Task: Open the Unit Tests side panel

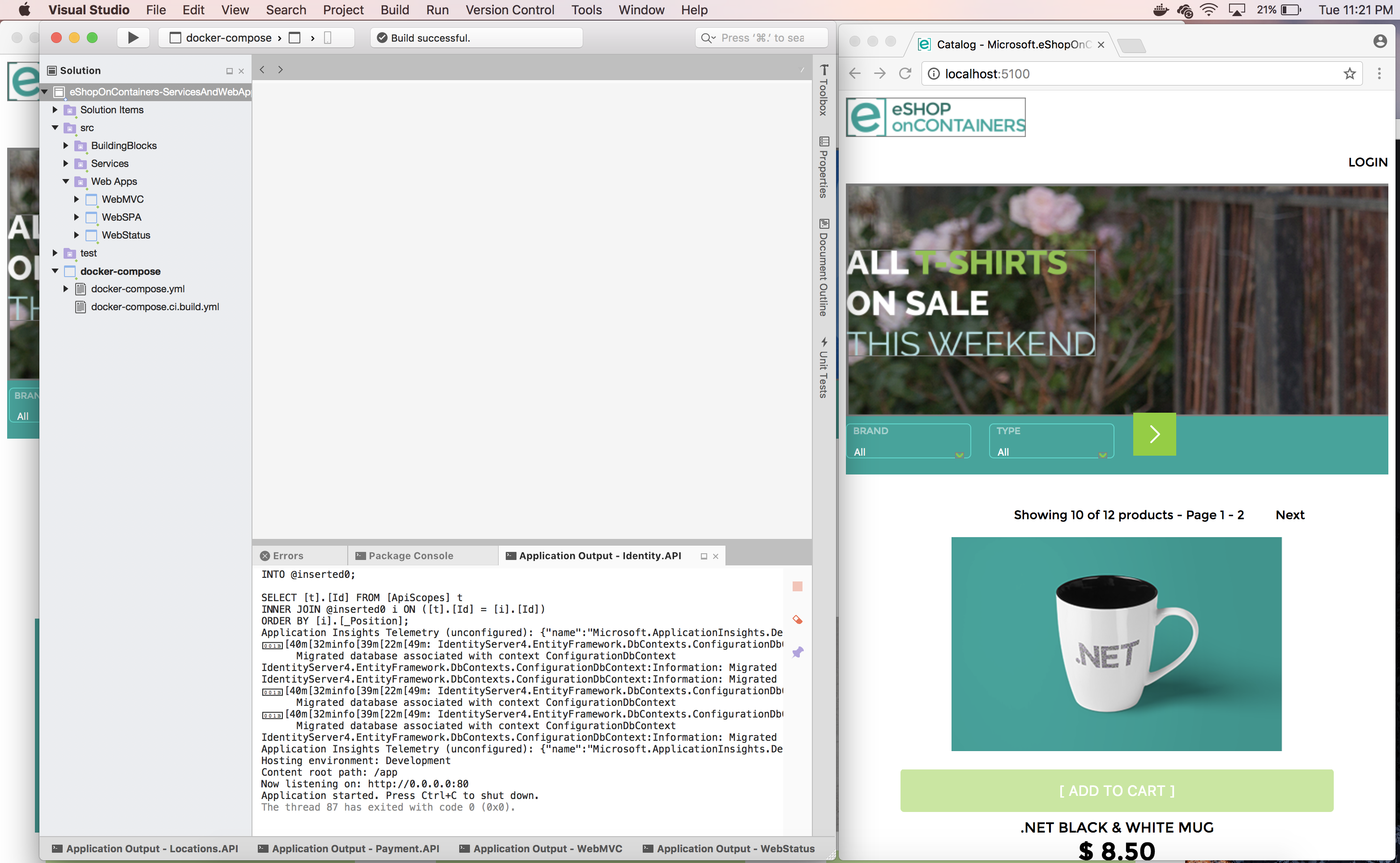Action: [x=824, y=367]
